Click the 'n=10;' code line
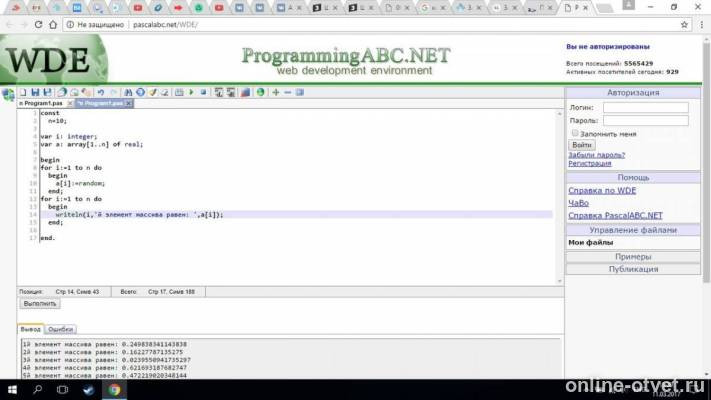The height and width of the screenshot is (400, 711). click(x=58, y=121)
